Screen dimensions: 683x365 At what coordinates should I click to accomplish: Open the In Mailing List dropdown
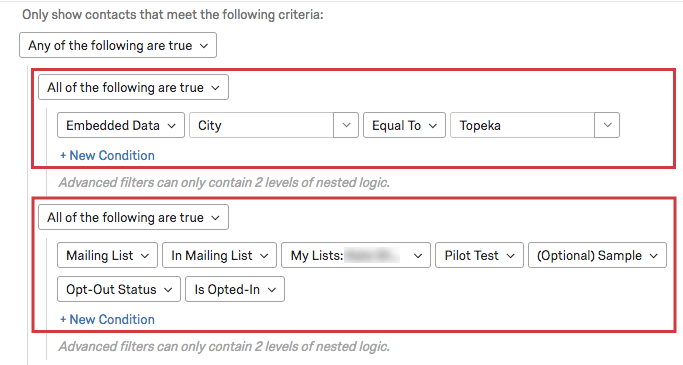219,255
